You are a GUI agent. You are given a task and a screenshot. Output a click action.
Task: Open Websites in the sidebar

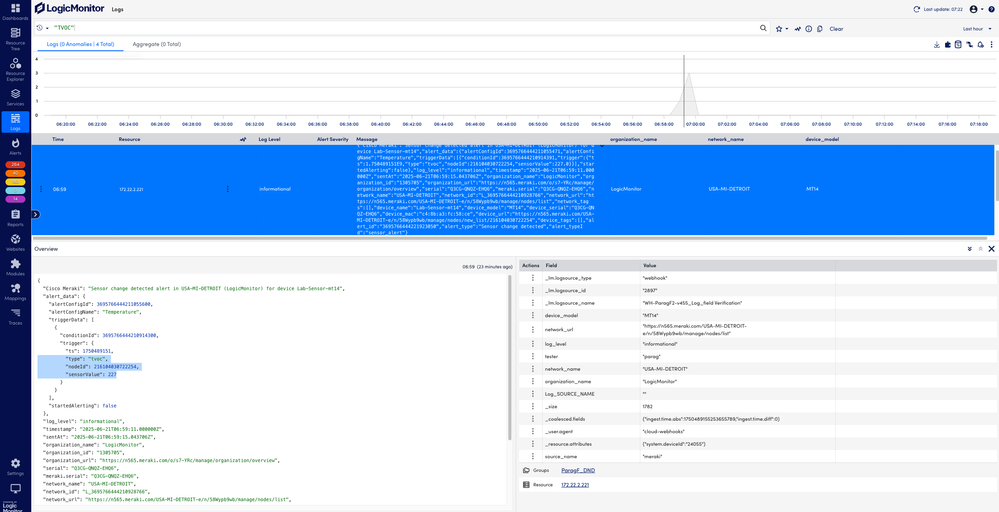[15, 242]
